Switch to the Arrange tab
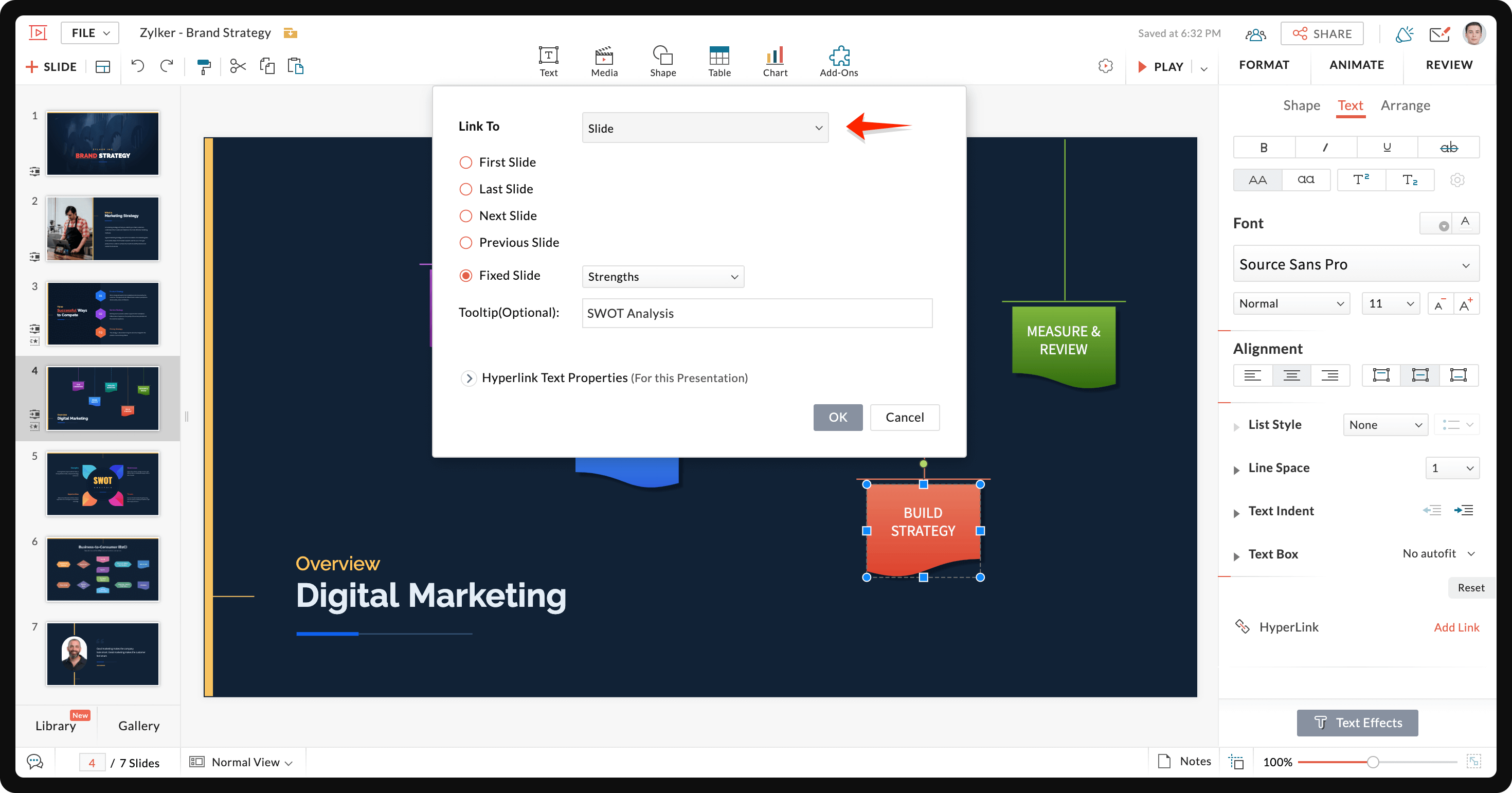The height and width of the screenshot is (793, 1512). click(x=1405, y=105)
